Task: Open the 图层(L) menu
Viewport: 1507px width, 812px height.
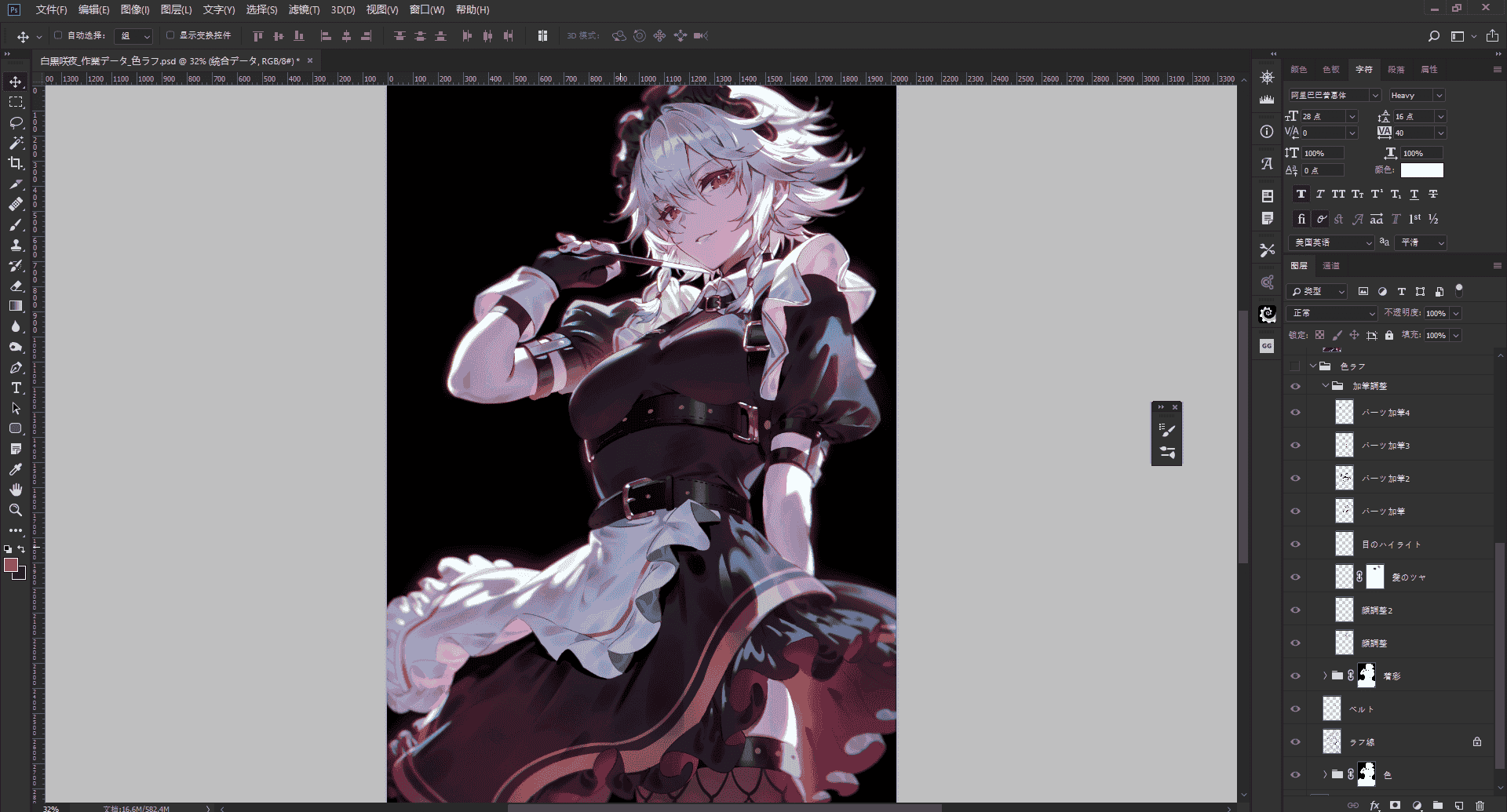Action: point(176,9)
